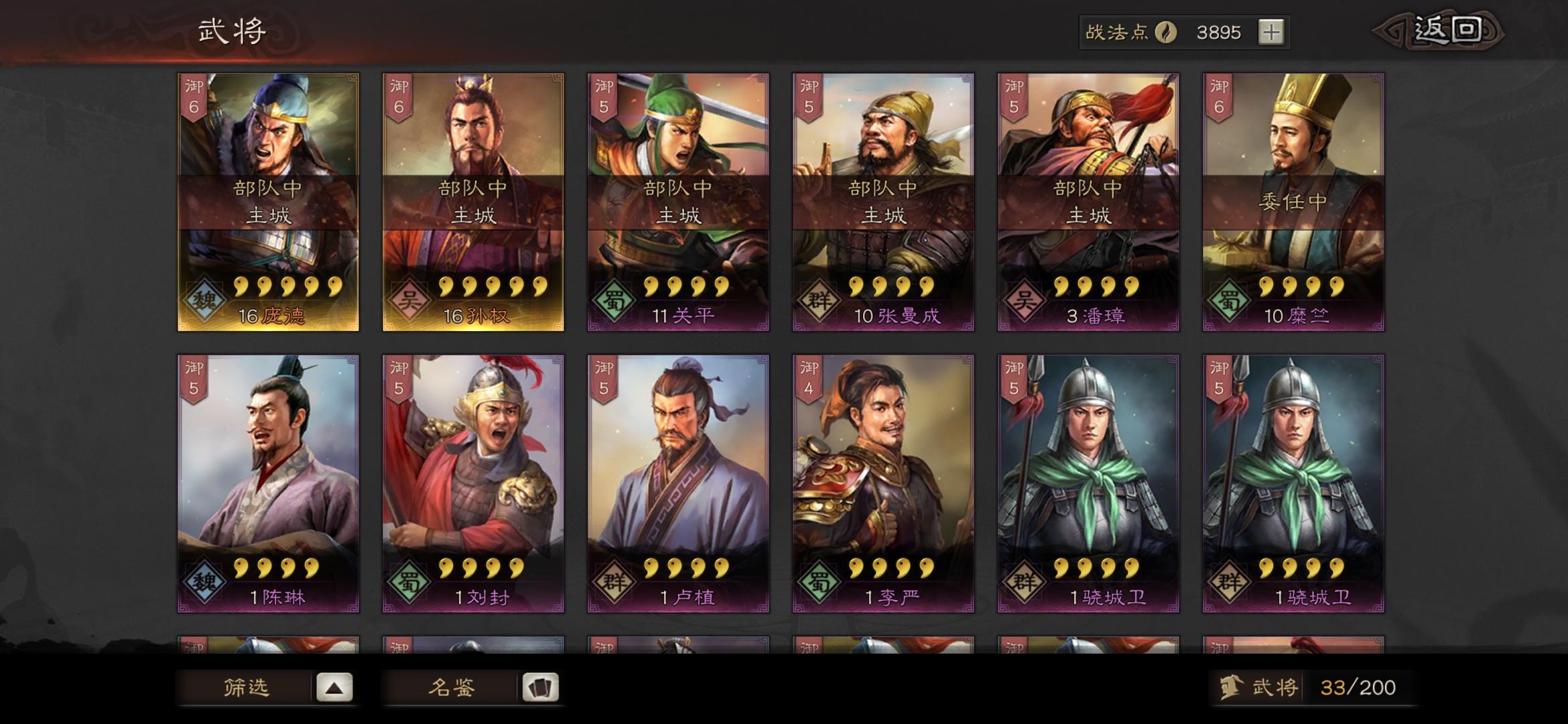Click the general helmet icon beside 武将 count
1568x724 pixels.
tap(1231, 687)
